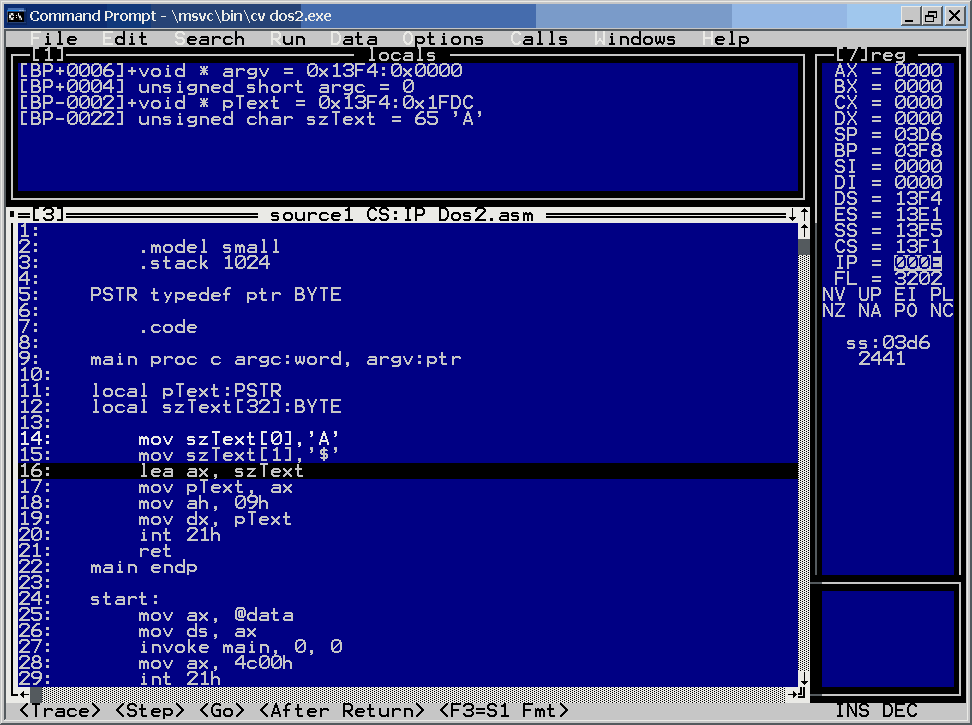The image size is (972, 725).
Task: Open the Windows menu
Action: click(637, 38)
